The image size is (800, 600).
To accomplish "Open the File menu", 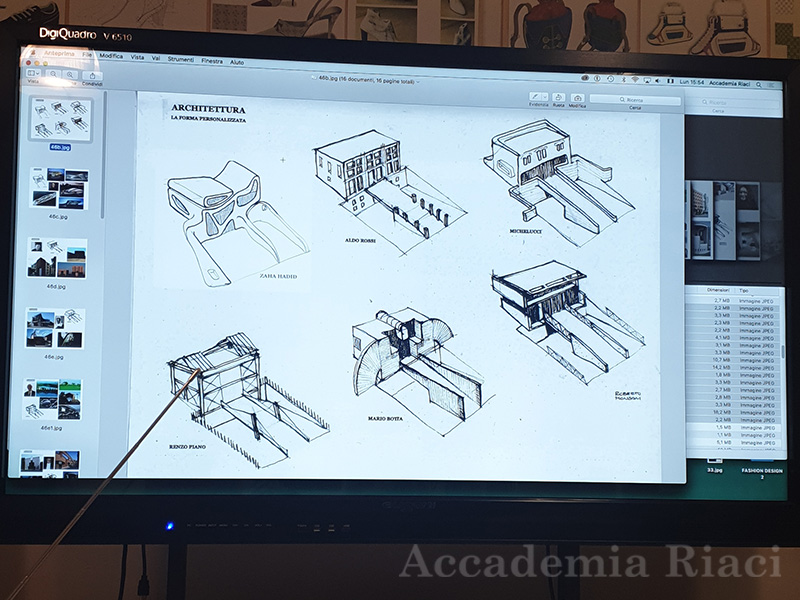I will tap(87, 55).
